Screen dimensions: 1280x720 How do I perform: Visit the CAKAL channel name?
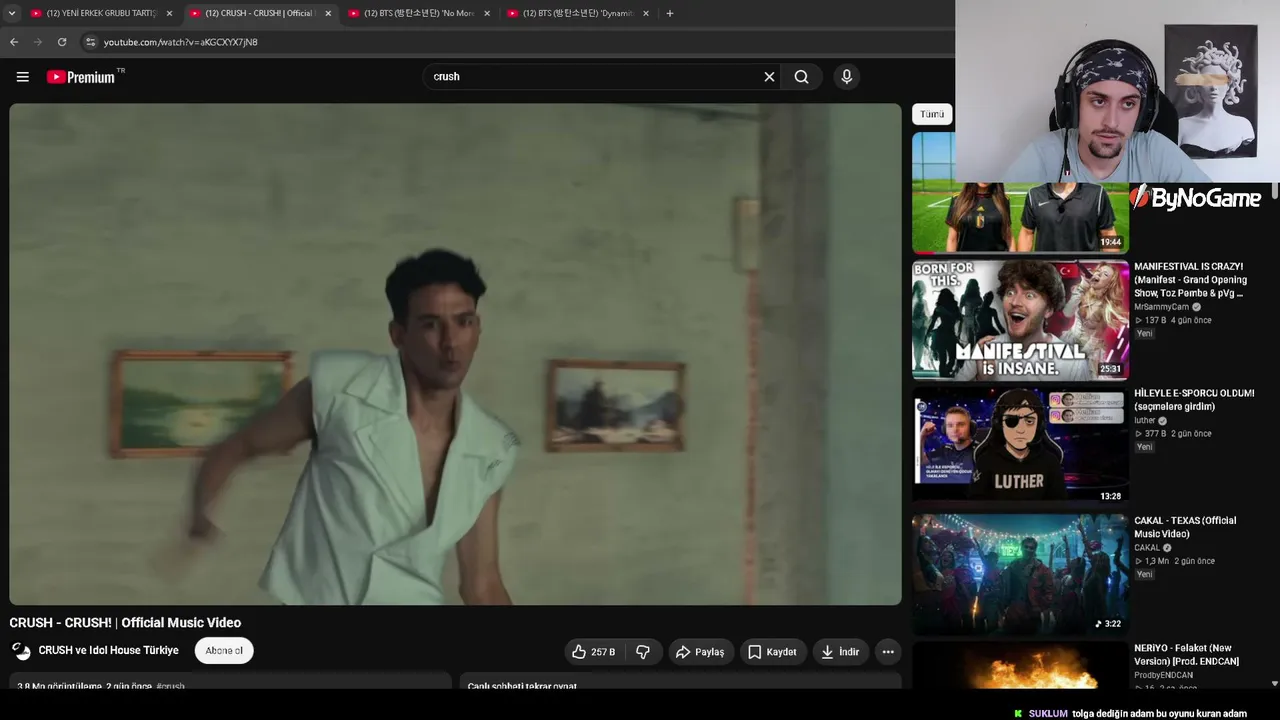1147,548
